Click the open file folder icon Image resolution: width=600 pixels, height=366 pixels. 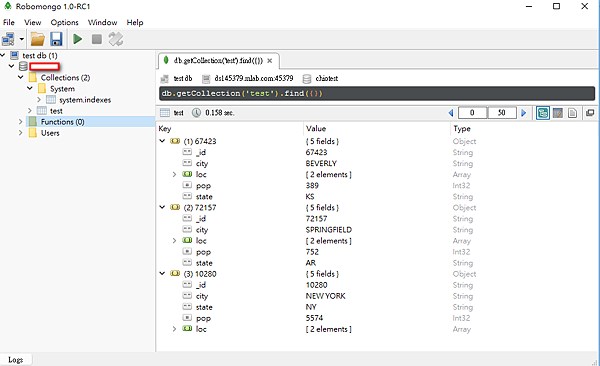[38, 39]
